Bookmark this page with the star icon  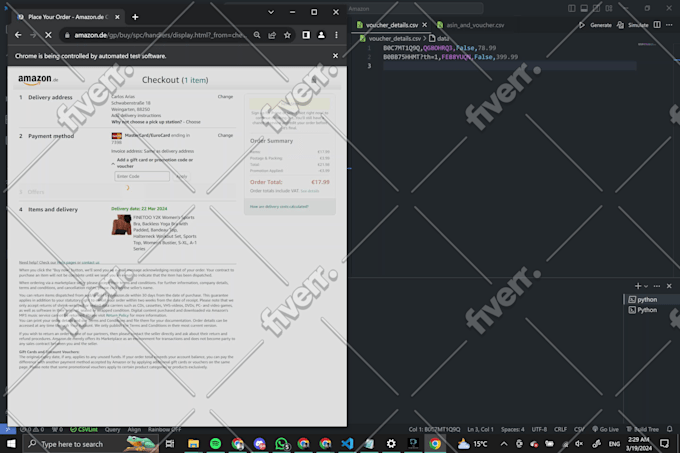click(x=287, y=35)
